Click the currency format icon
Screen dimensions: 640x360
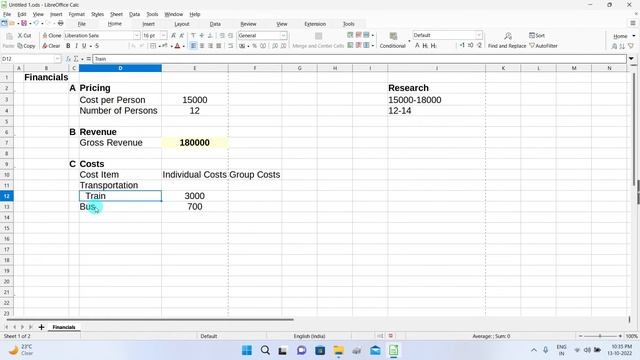(x=242, y=46)
